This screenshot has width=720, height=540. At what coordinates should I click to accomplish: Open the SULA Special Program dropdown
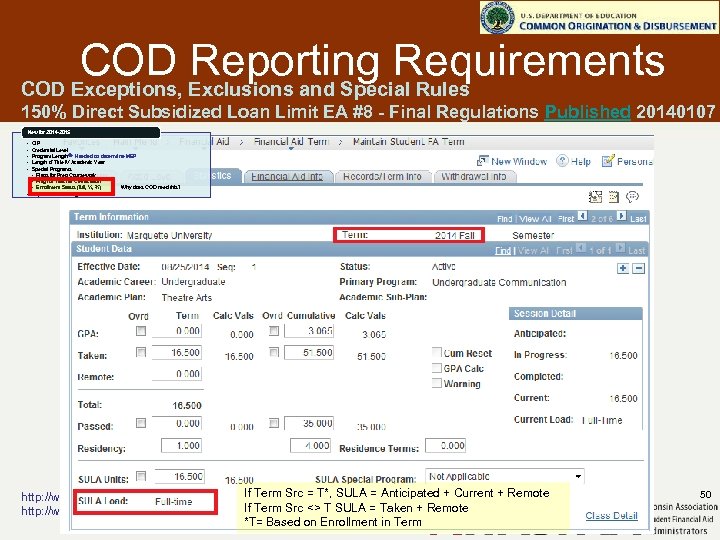[x=505, y=477]
